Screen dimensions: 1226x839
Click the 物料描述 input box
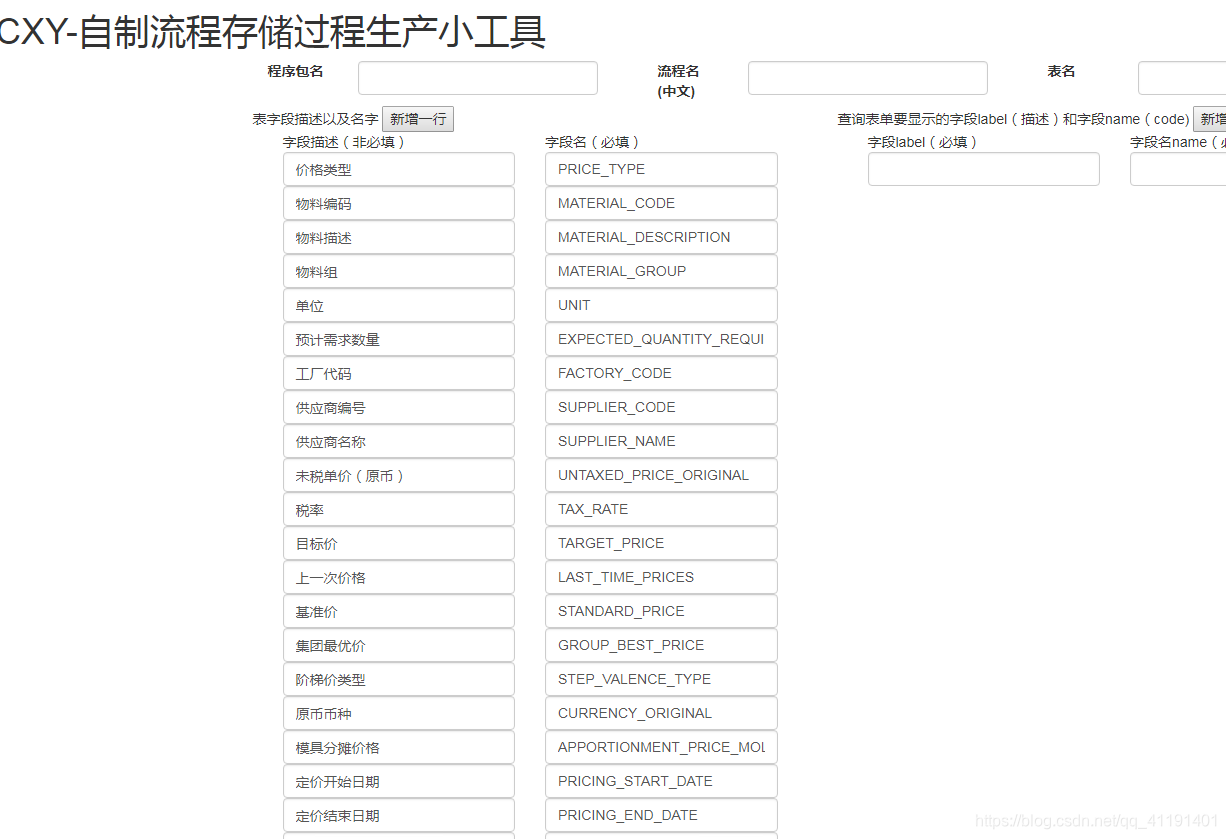[x=399, y=237]
